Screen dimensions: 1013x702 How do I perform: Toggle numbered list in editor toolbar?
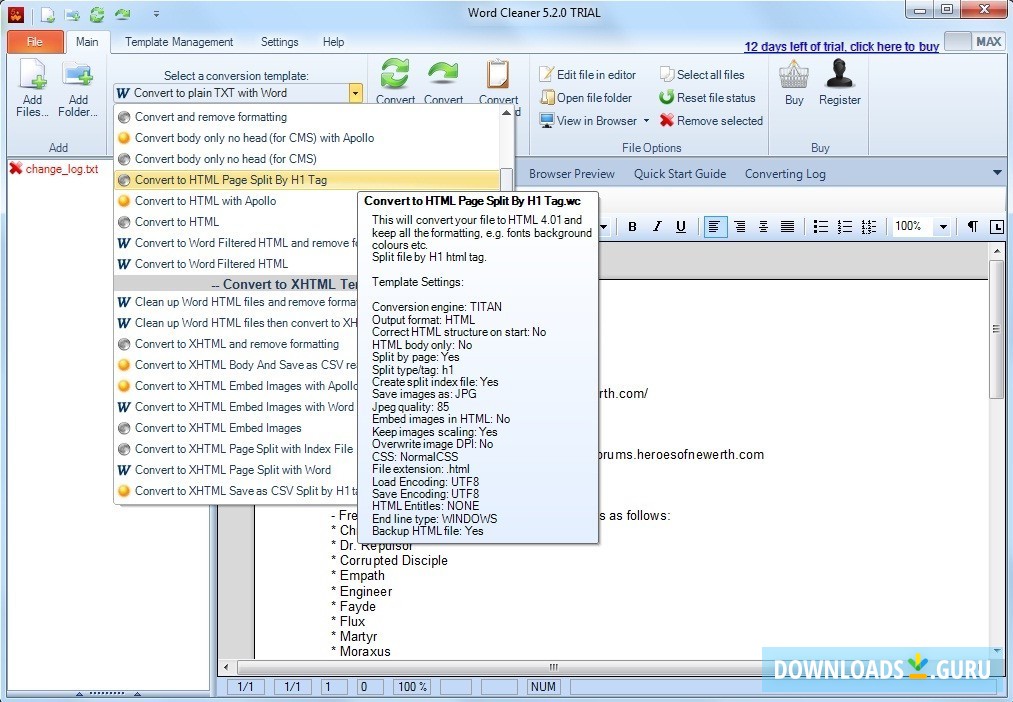[x=844, y=227]
